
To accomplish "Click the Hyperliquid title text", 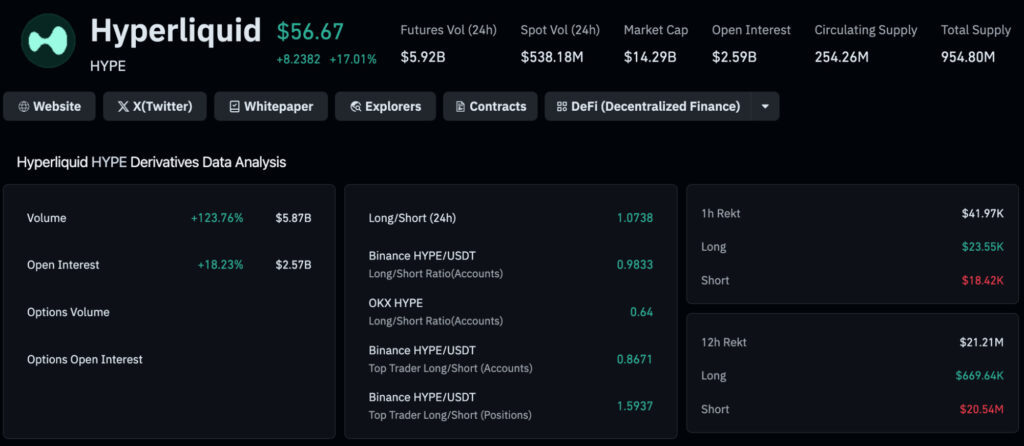I will [x=176, y=31].
